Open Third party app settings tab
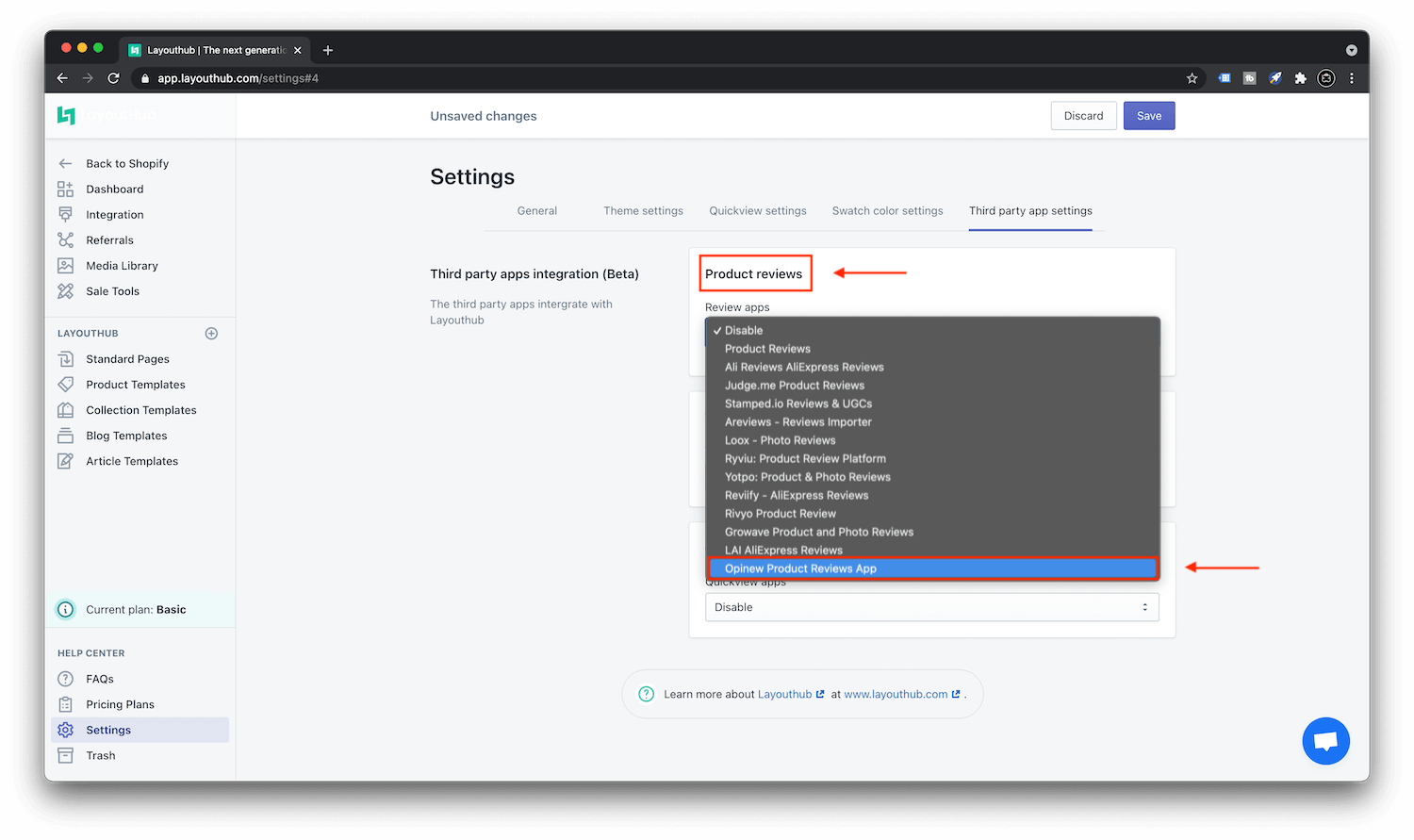This screenshot has height=840, width=1414. pyautogui.click(x=1030, y=211)
